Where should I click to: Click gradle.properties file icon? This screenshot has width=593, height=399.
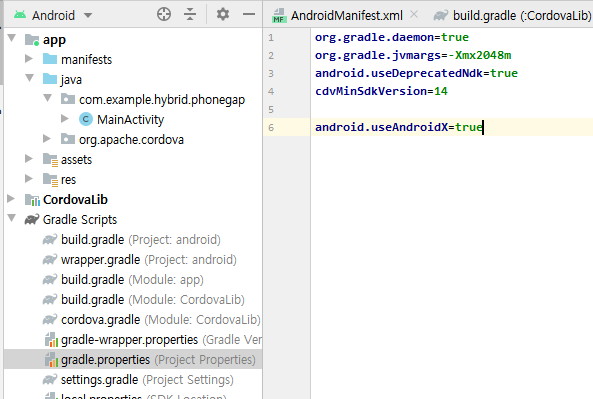point(51,359)
